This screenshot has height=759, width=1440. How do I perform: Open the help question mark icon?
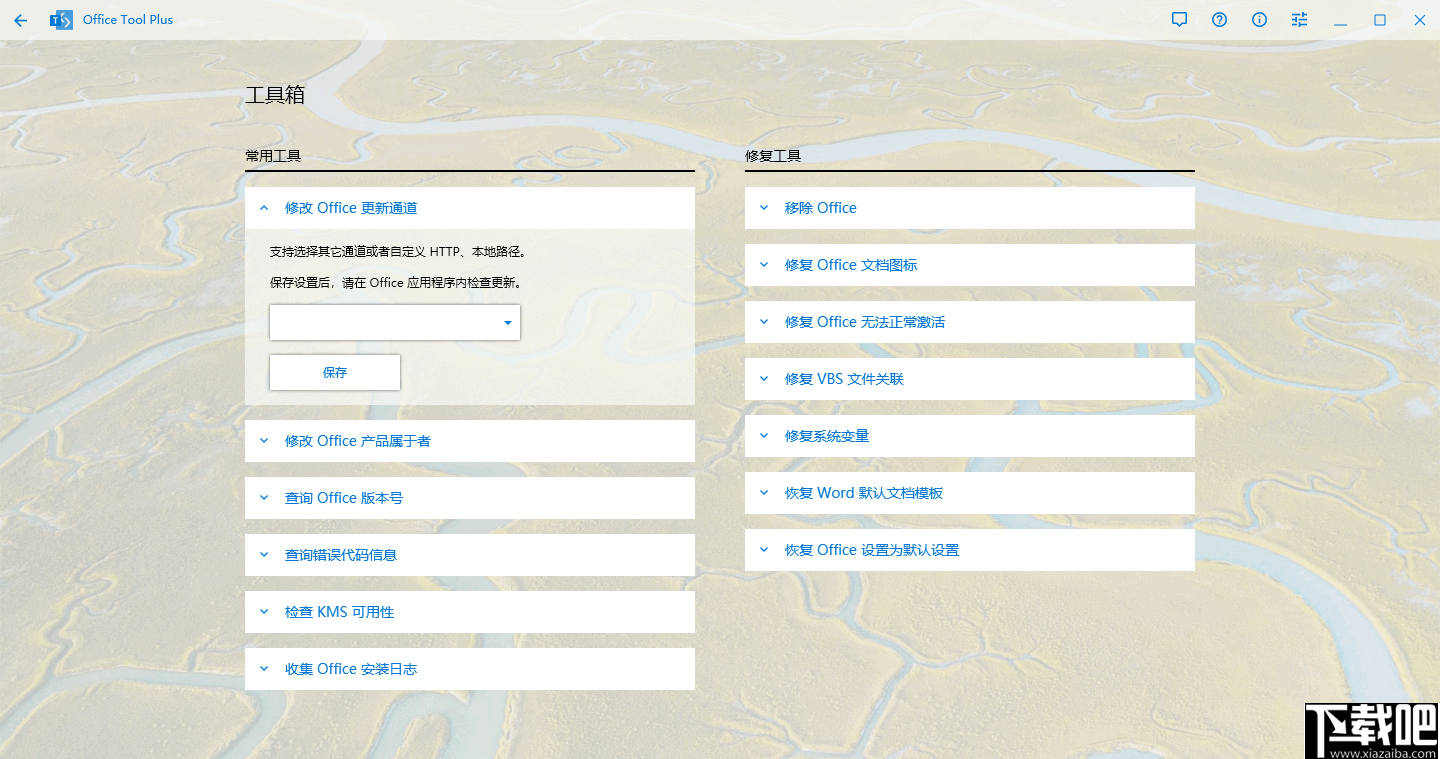pyautogui.click(x=1219, y=19)
